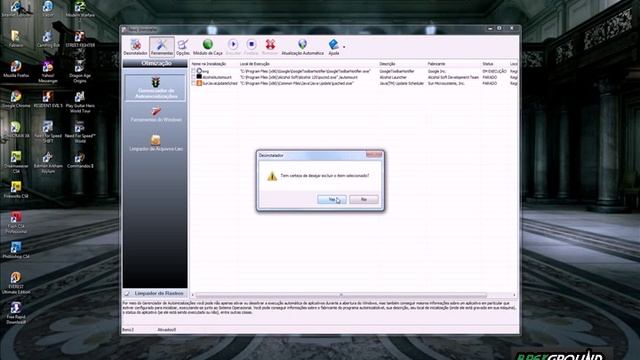
Task: Open Gerenciador de Autoinicializações traffic-light tool
Action: tap(156, 88)
